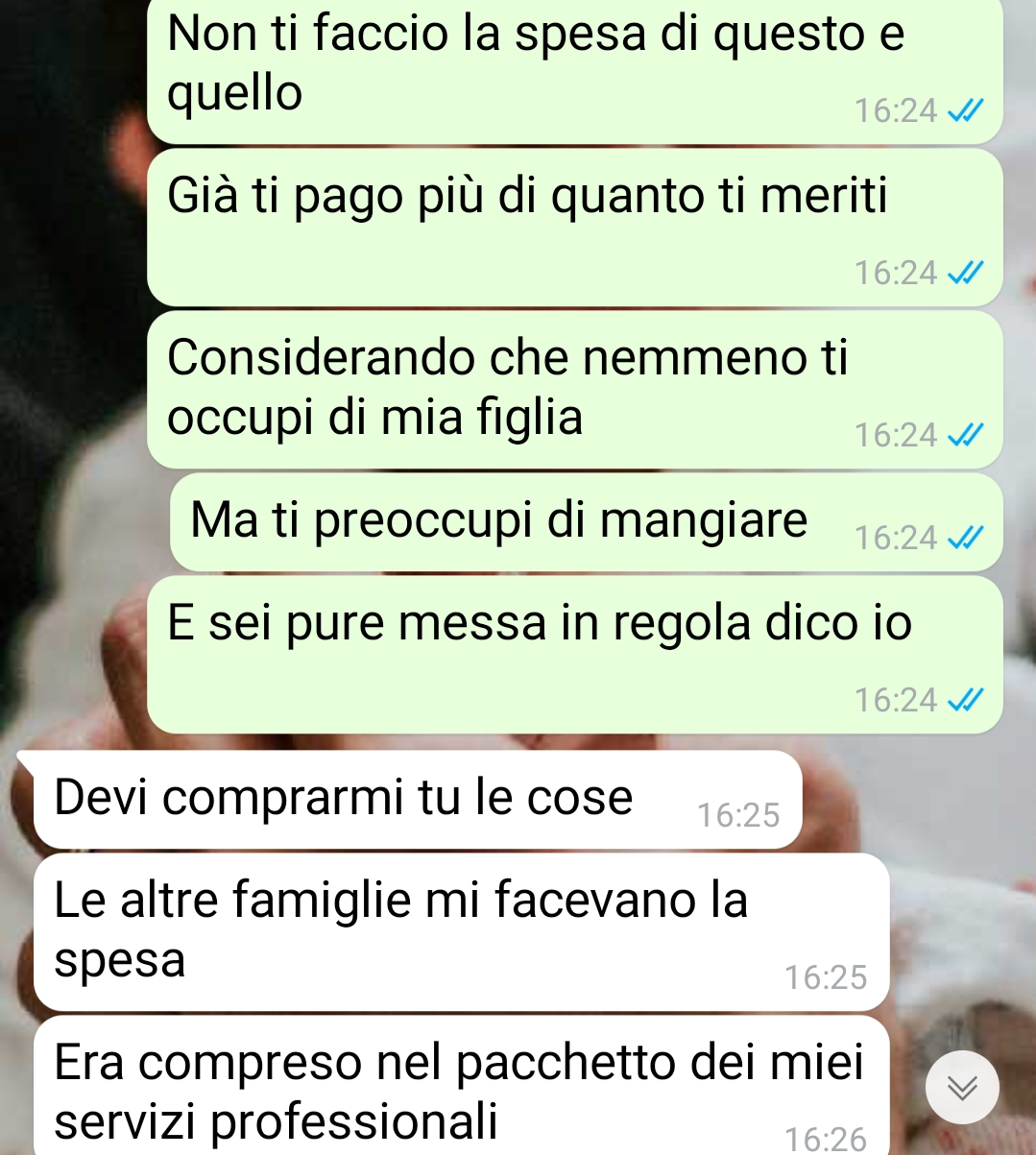Tap the 16:25 timestamp on 'Devi comprarmi' message
Image resolution: width=1036 pixels, height=1155 pixels.
tap(738, 815)
